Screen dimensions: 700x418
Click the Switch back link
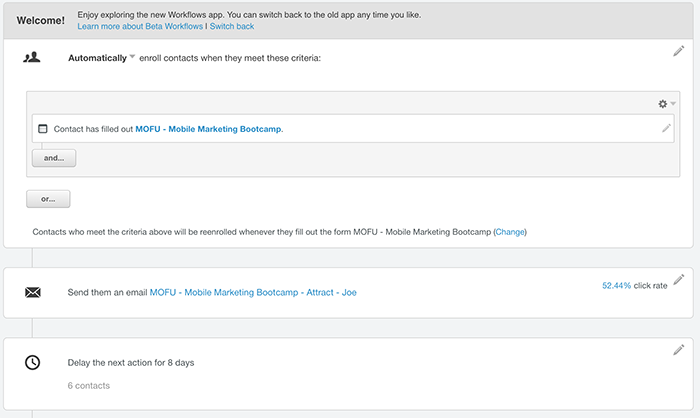[232, 26]
